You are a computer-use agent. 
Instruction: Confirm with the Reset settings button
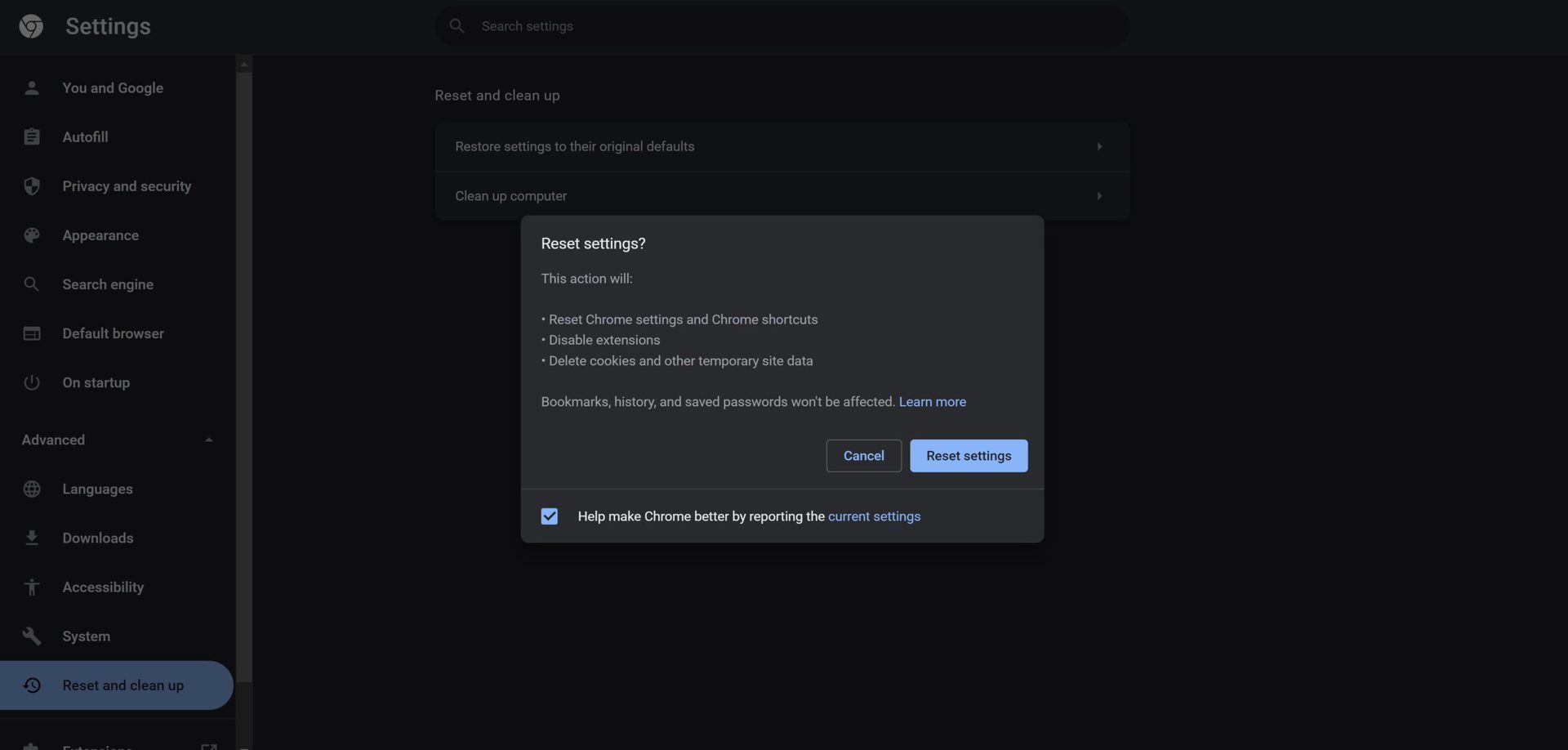point(969,456)
